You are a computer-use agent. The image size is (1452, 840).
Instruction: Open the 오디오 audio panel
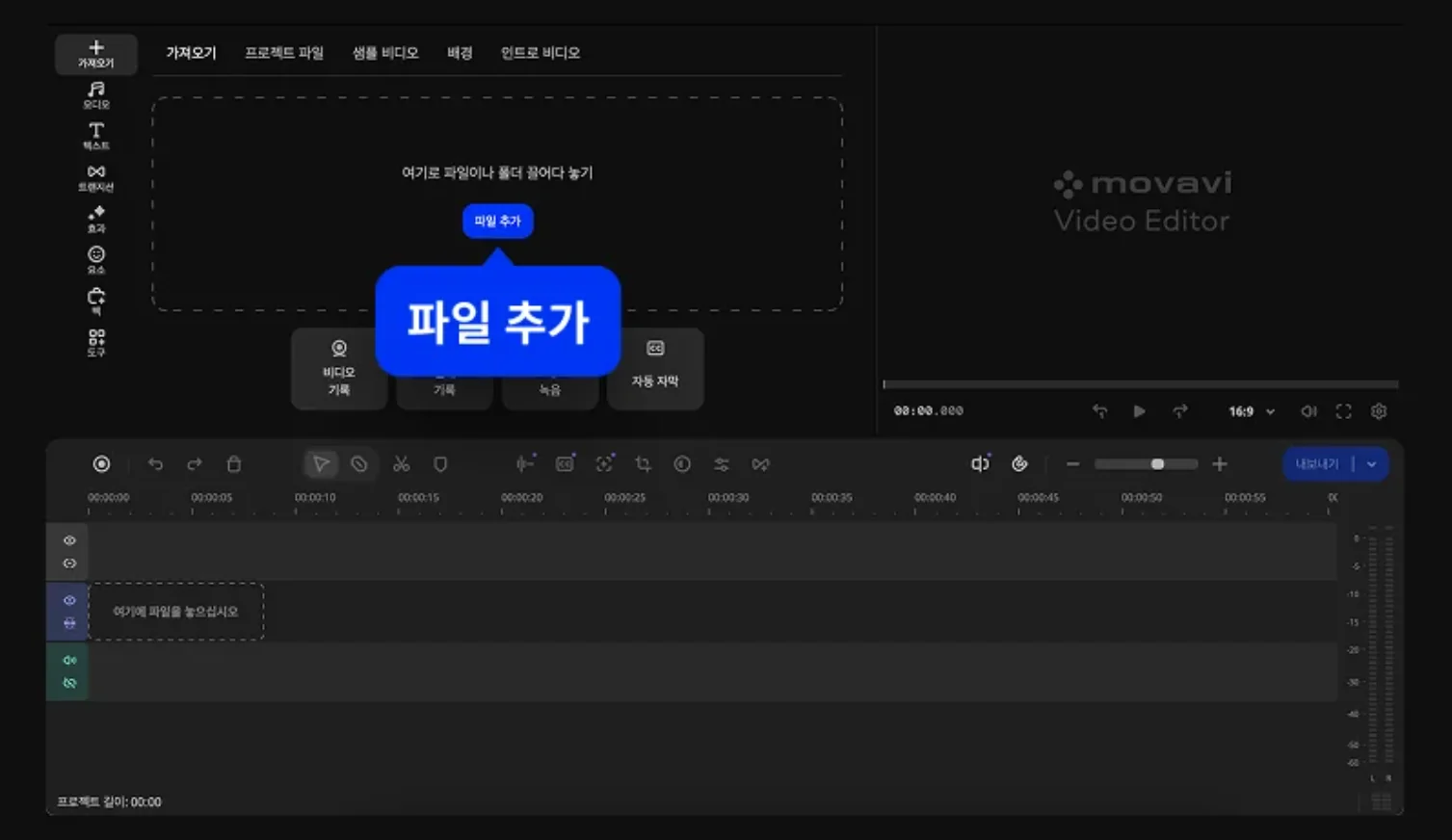pos(96,95)
